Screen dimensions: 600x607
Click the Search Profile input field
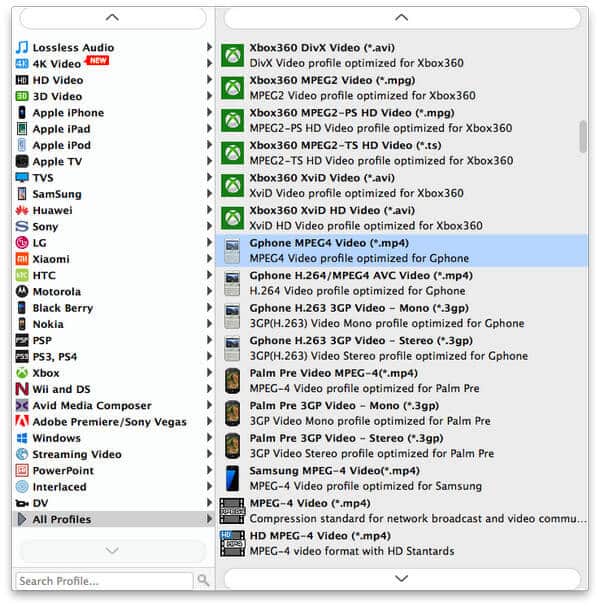tap(104, 580)
